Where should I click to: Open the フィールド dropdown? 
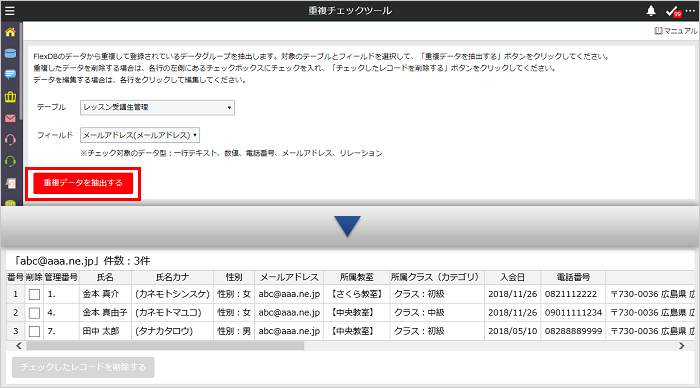(140, 135)
